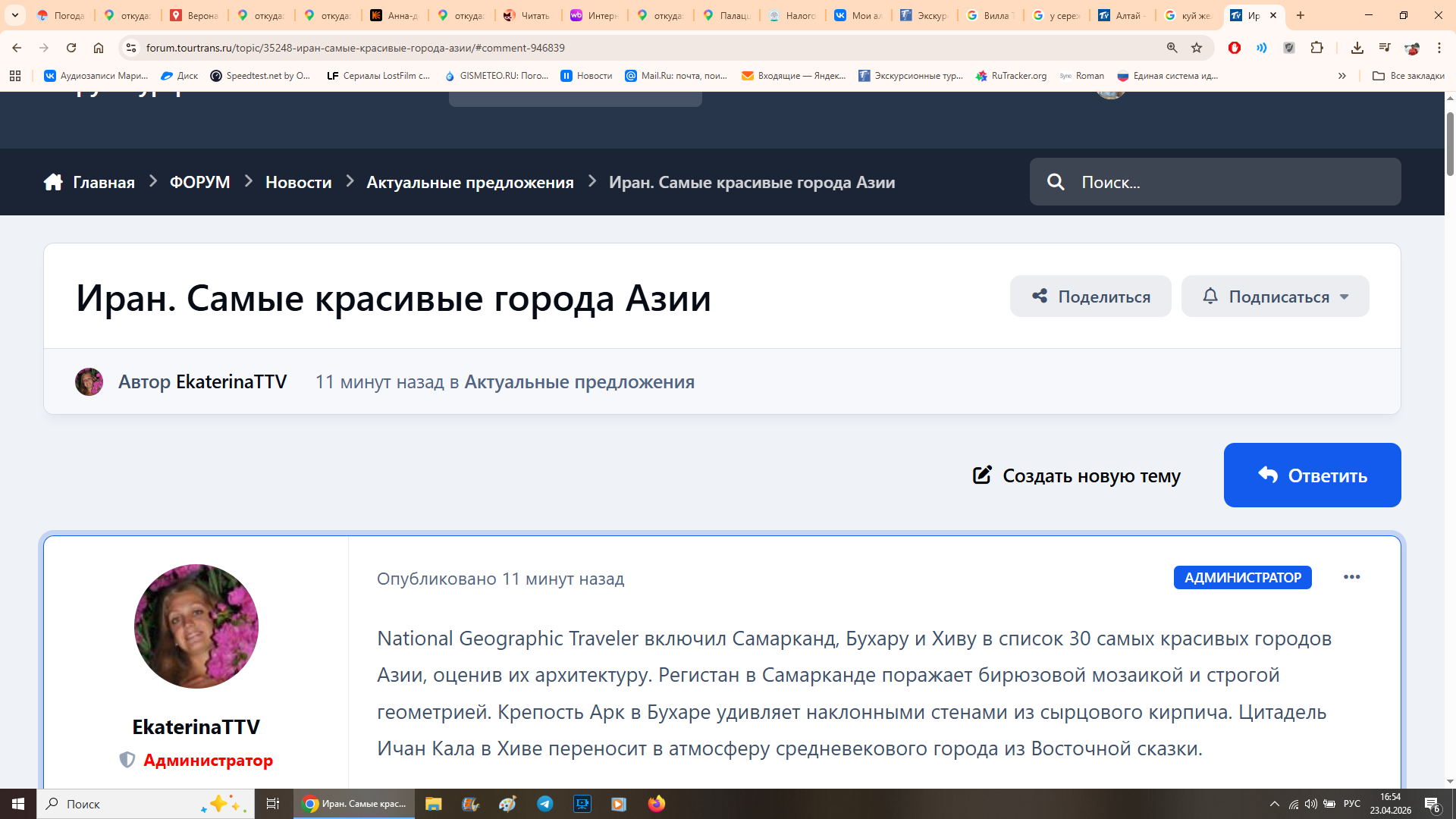Expand hidden bookmarks chevron
The image size is (1456, 819).
coord(1342,76)
